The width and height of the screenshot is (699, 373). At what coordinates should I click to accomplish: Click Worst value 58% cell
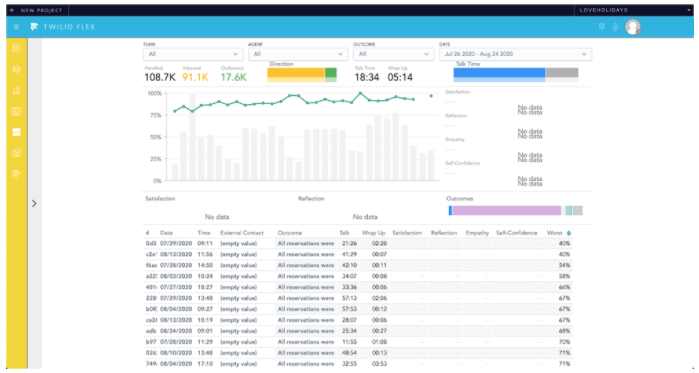point(564,276)
